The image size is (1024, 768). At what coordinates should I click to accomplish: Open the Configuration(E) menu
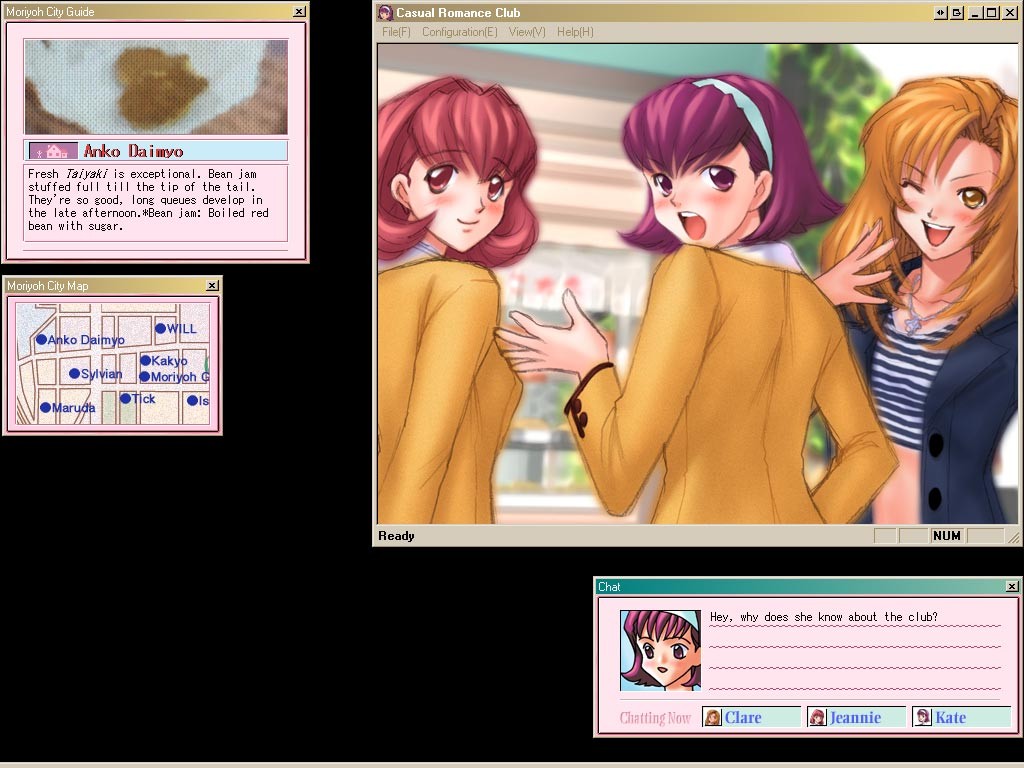click(x=459, y=32)
